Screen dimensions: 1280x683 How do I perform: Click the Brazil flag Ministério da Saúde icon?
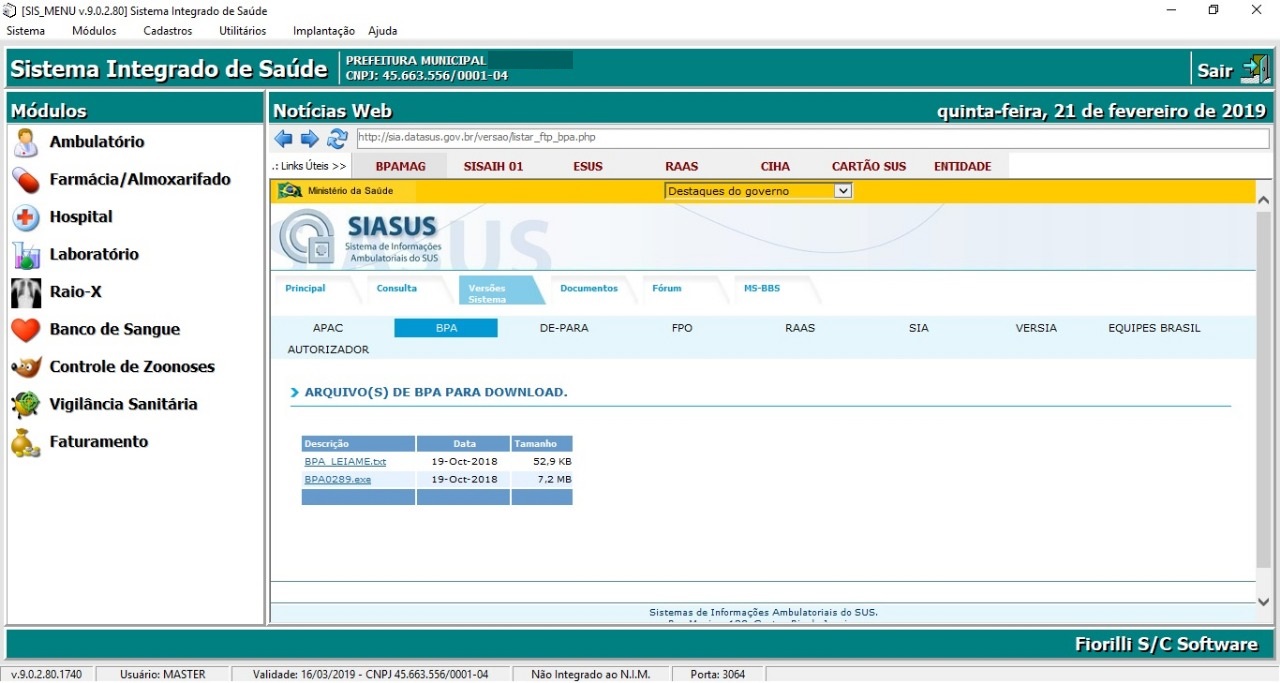point(290,190)
